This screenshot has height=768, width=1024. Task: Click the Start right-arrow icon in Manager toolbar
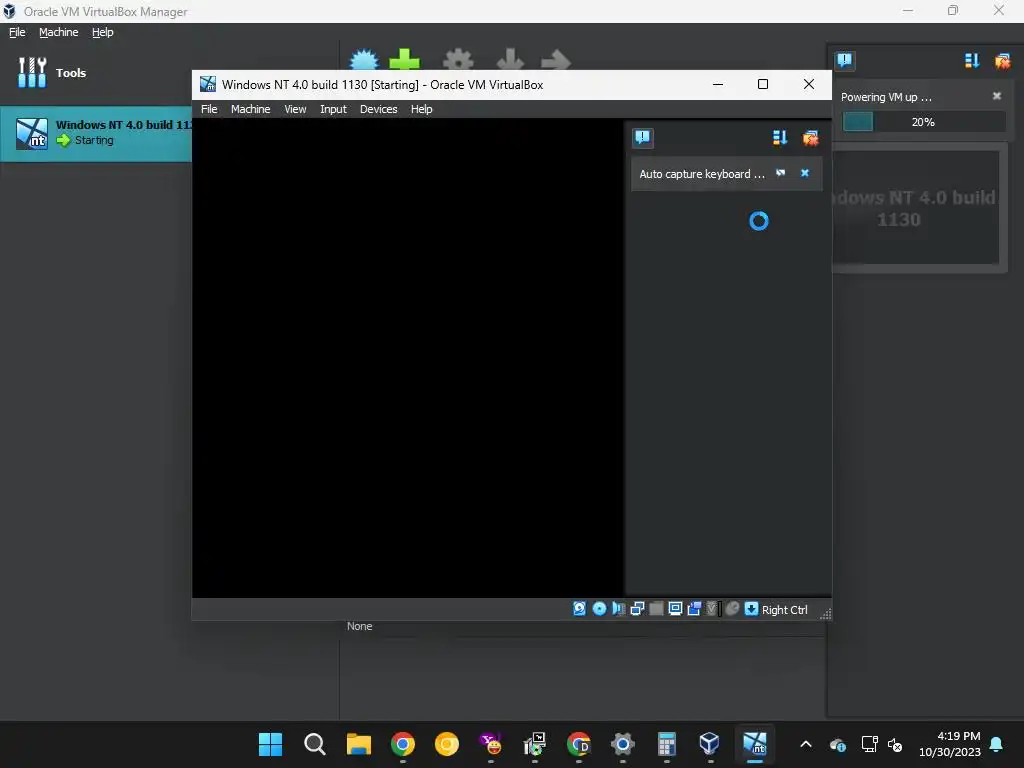(x=556, y=59)
